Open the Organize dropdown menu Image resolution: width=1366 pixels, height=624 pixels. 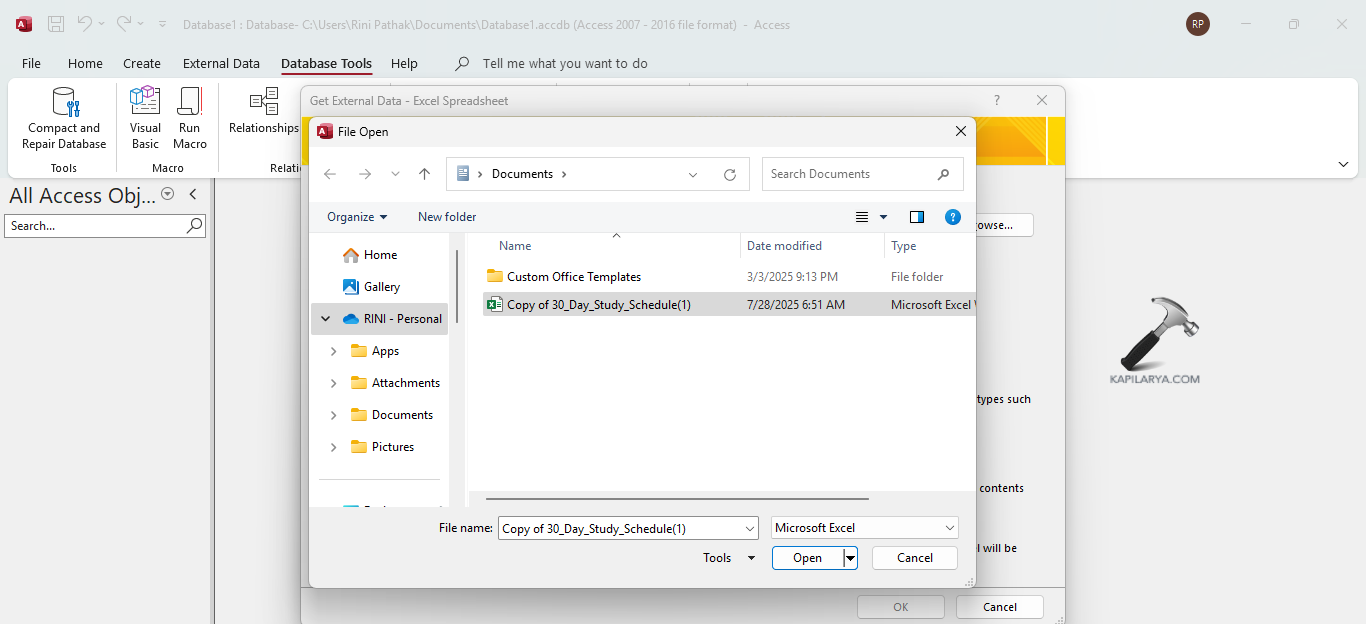(357, 217)
